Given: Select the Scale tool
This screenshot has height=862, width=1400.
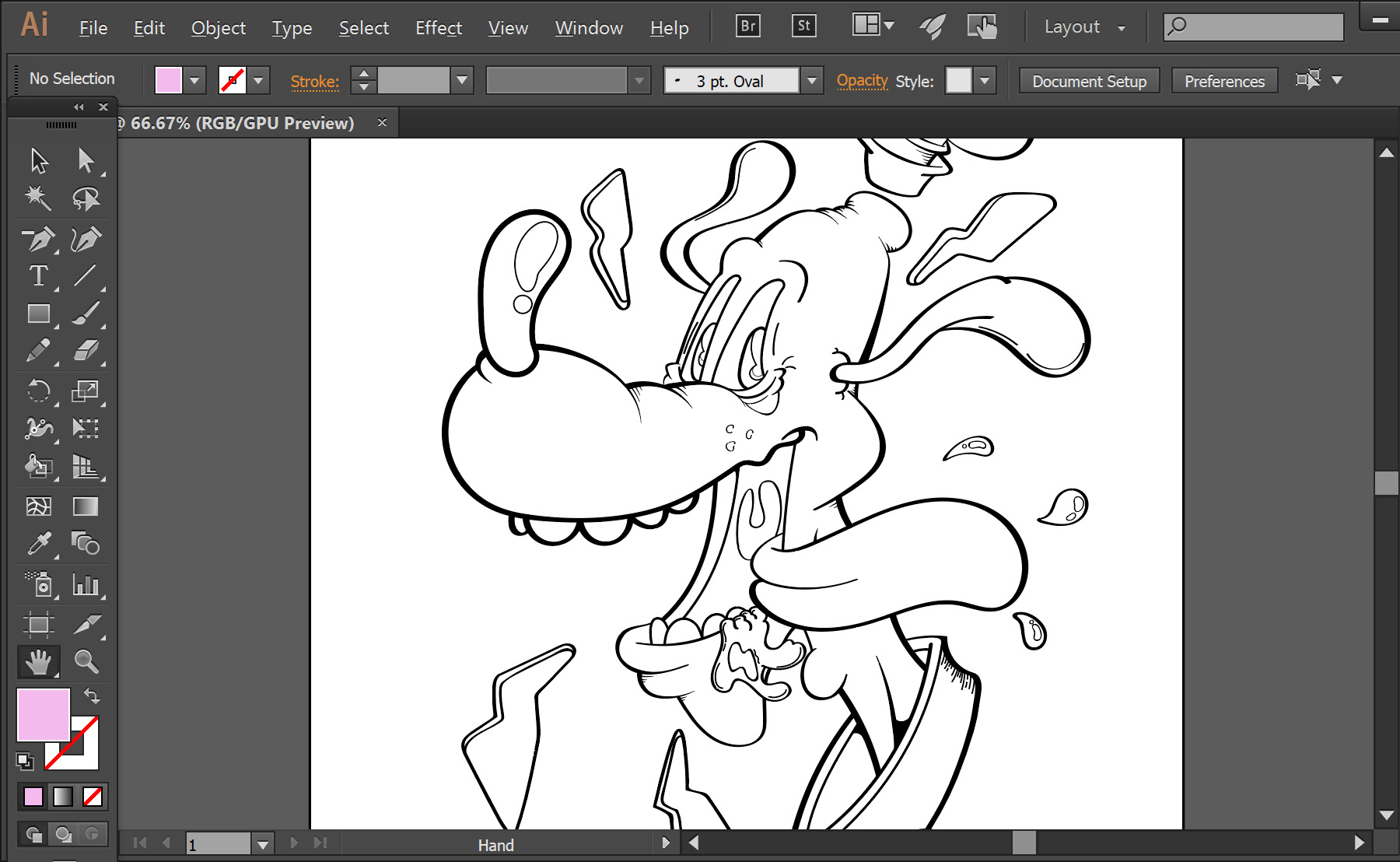Looking at the screenshot, I should click(86, 391).
